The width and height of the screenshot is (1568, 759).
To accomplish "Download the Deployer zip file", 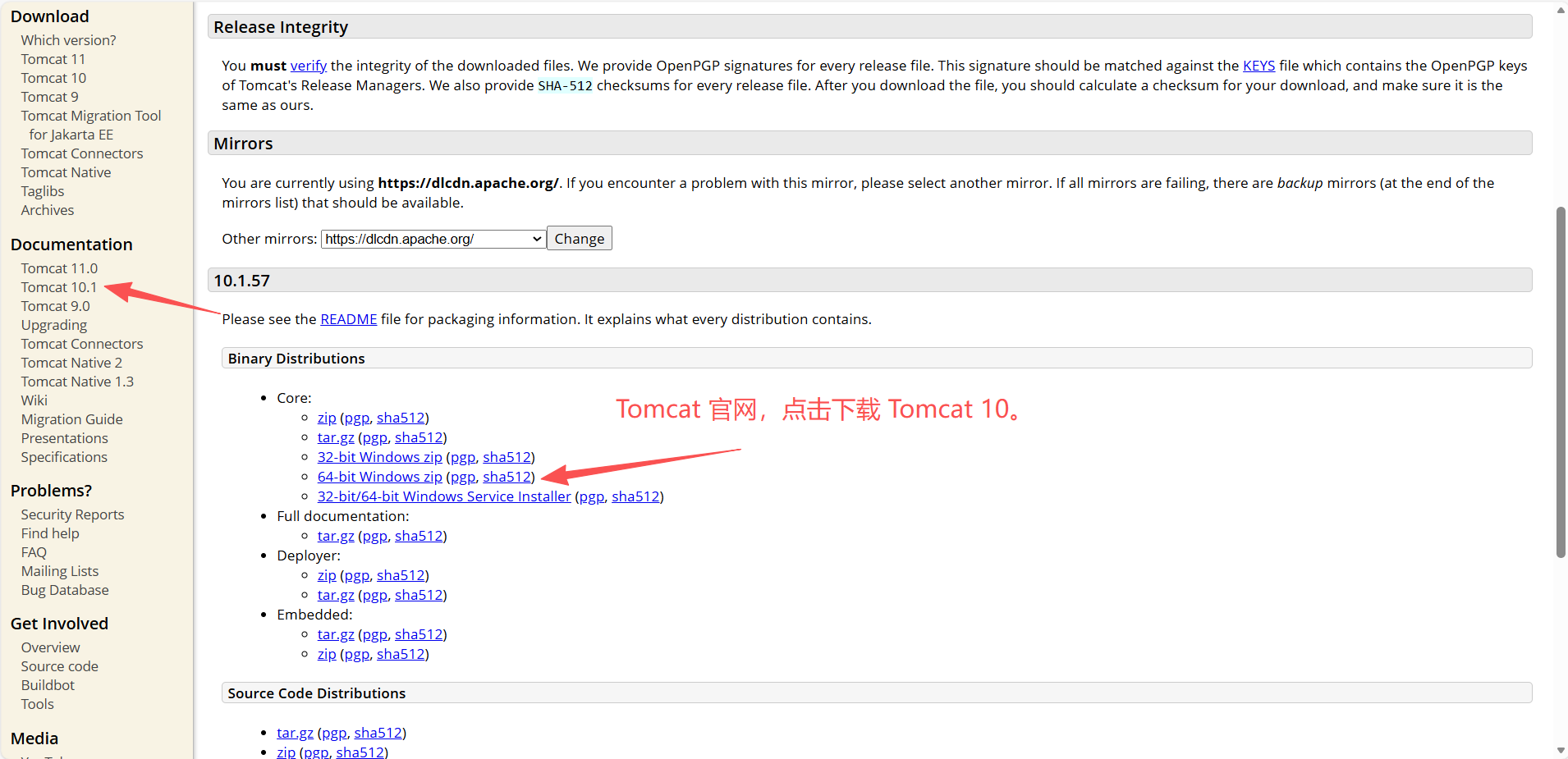I will point(327,575).
